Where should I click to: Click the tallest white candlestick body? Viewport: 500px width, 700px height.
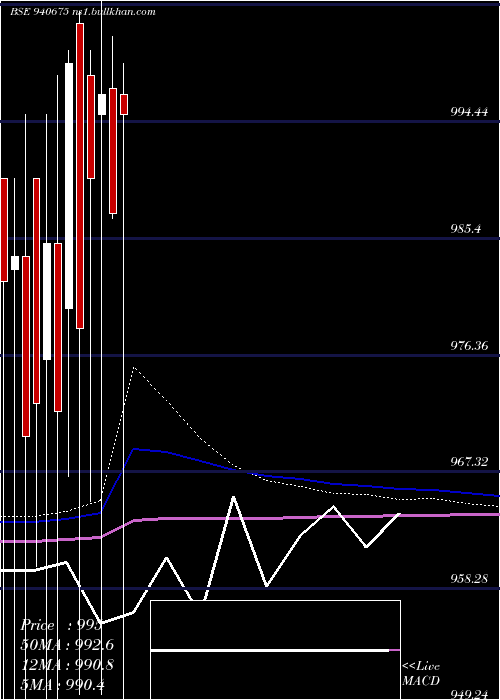[69, 186]
